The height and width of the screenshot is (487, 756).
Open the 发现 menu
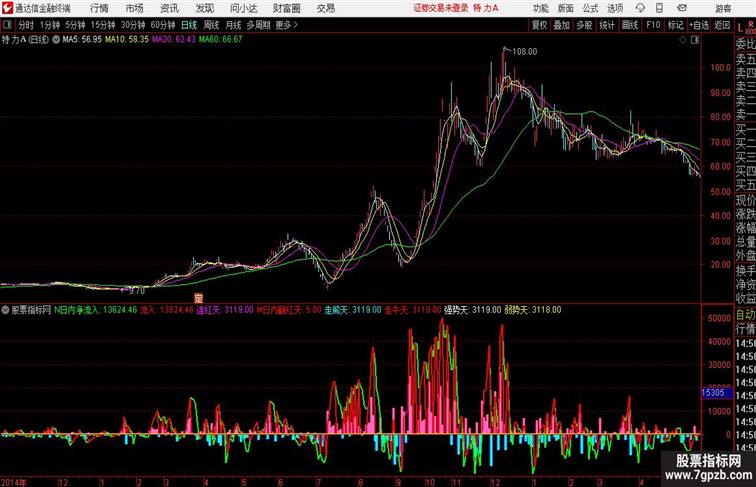tap(204, 8)
